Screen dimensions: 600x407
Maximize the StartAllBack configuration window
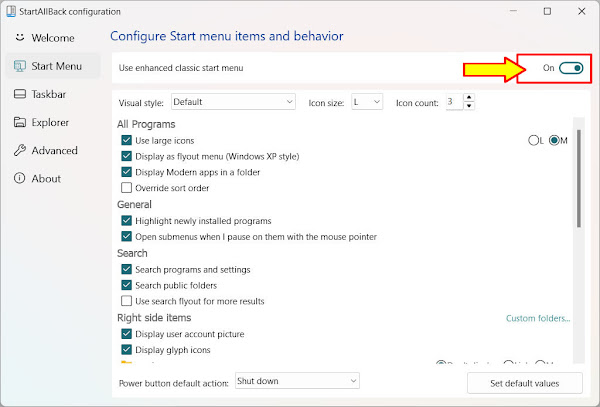547,11
